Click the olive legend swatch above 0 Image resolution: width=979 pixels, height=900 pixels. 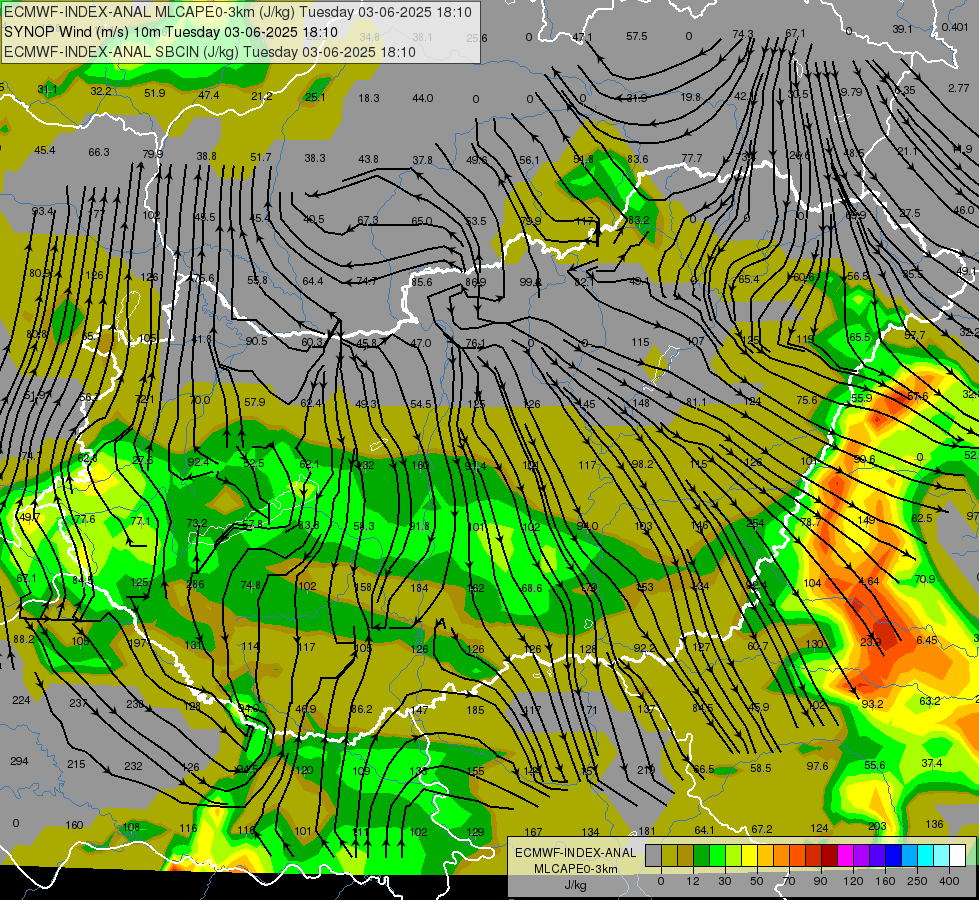[x=669, y=856]
